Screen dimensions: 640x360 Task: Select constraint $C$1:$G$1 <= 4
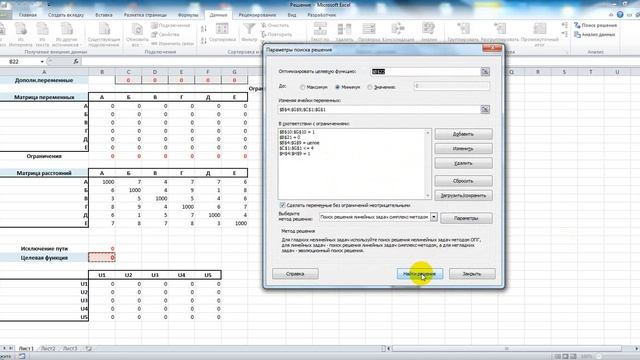click(x=297, y=148)
